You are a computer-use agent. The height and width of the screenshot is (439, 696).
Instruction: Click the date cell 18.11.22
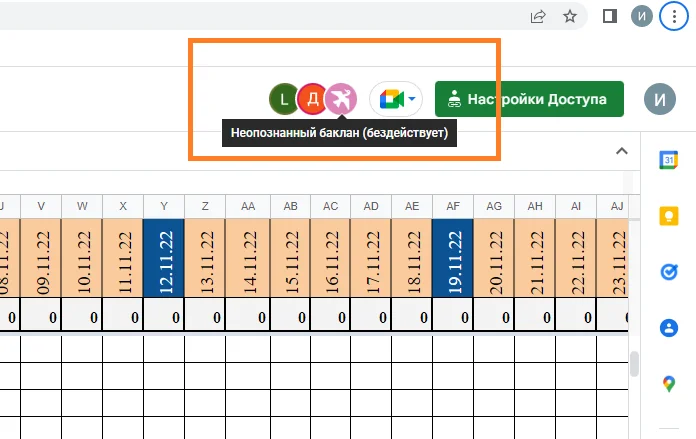point(412,258)
